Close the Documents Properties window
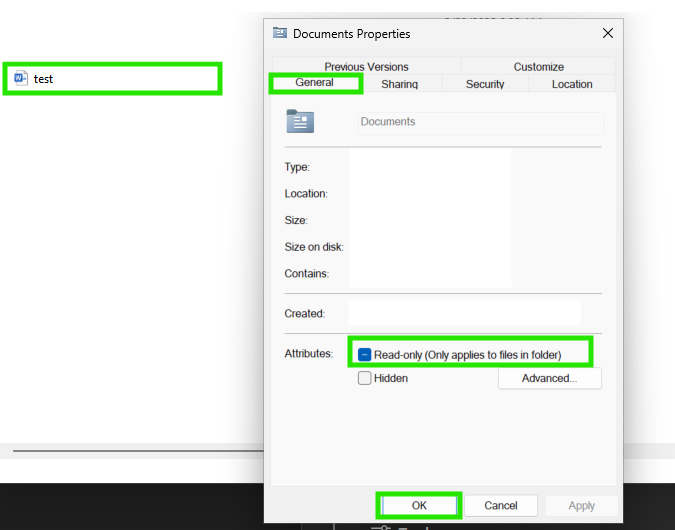The image size is (675, 530). point(607,33)
